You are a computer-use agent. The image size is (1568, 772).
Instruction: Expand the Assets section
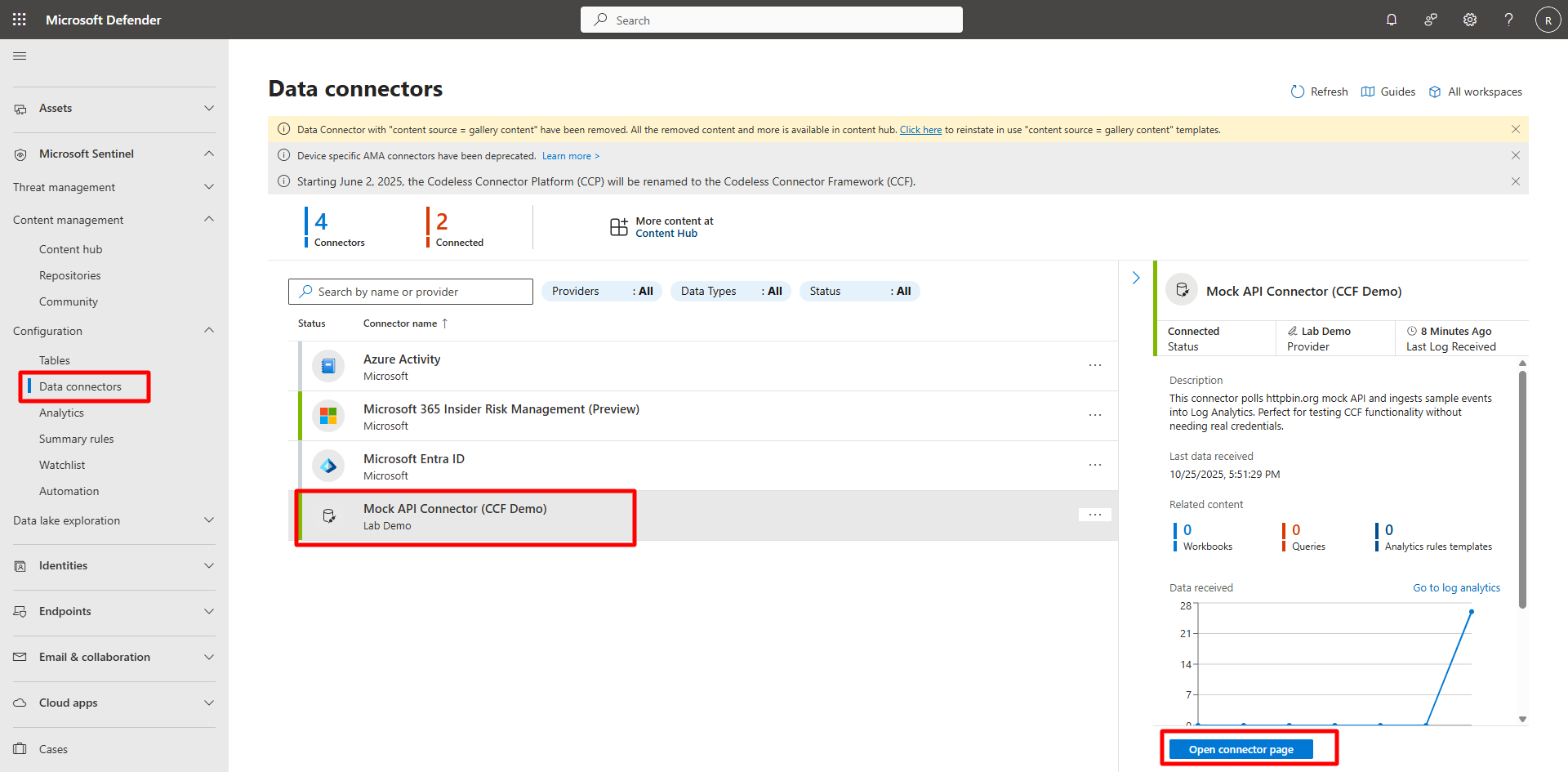[209, 108]
